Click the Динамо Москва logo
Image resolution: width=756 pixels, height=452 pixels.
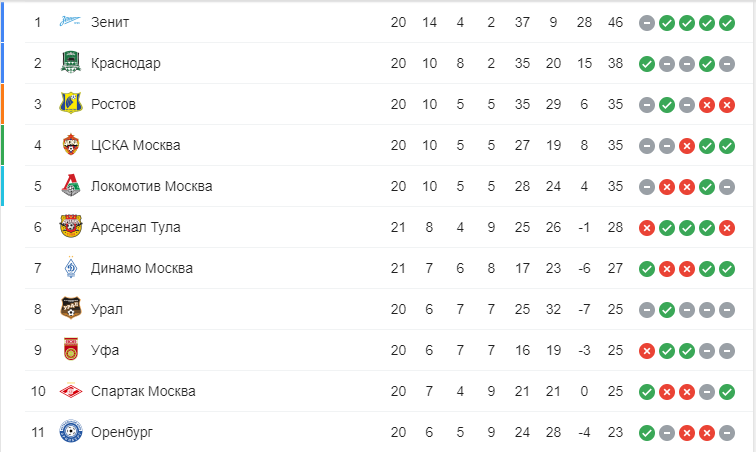[71, 267]
